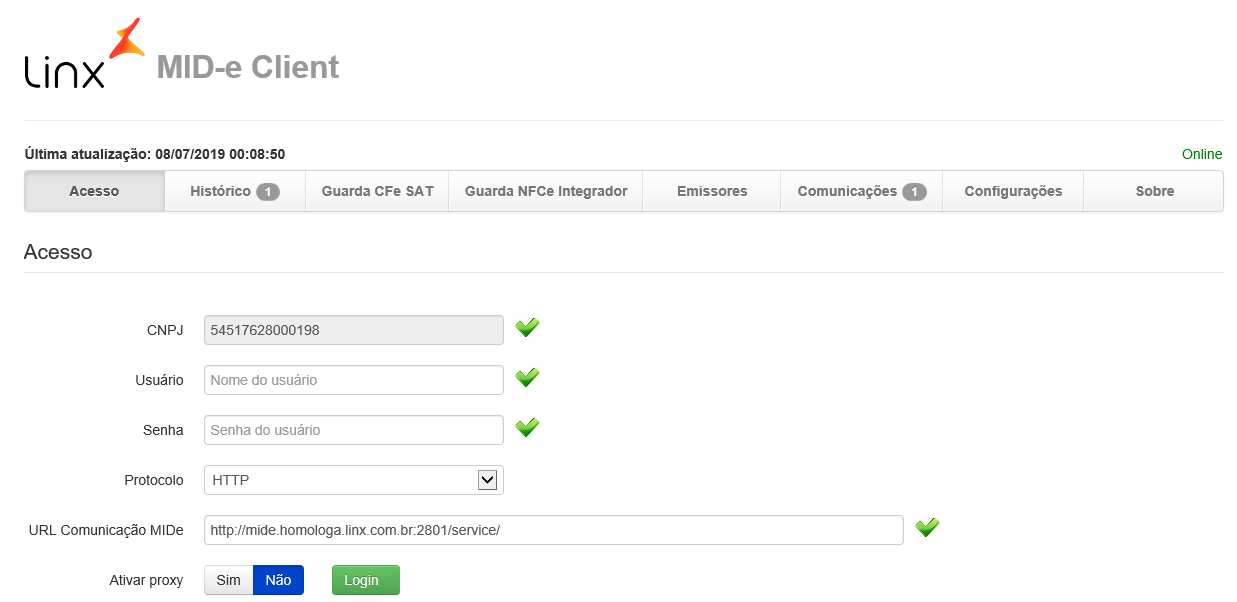Click the green checkmark beside Senha field
Screen dimensions: 1237x602
(527, 428)
